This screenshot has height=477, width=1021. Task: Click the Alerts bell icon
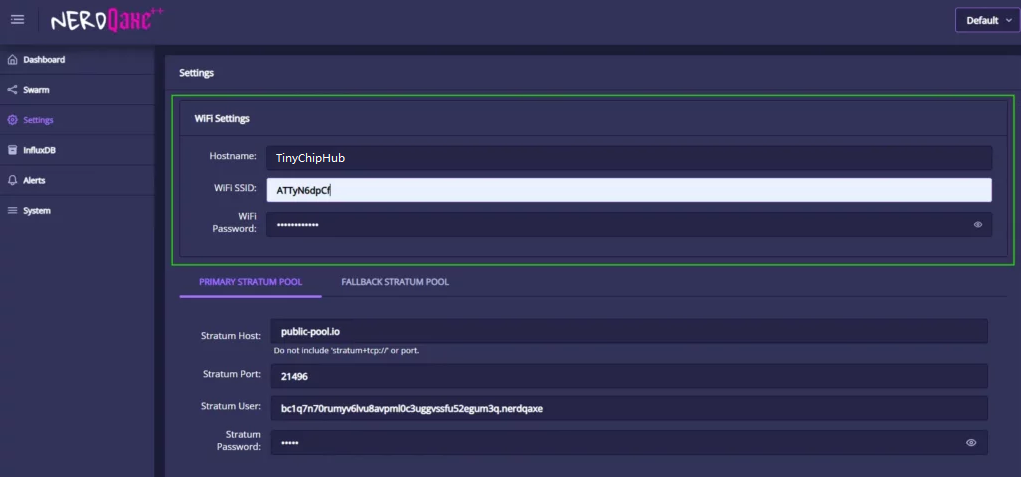click(12, 180)
